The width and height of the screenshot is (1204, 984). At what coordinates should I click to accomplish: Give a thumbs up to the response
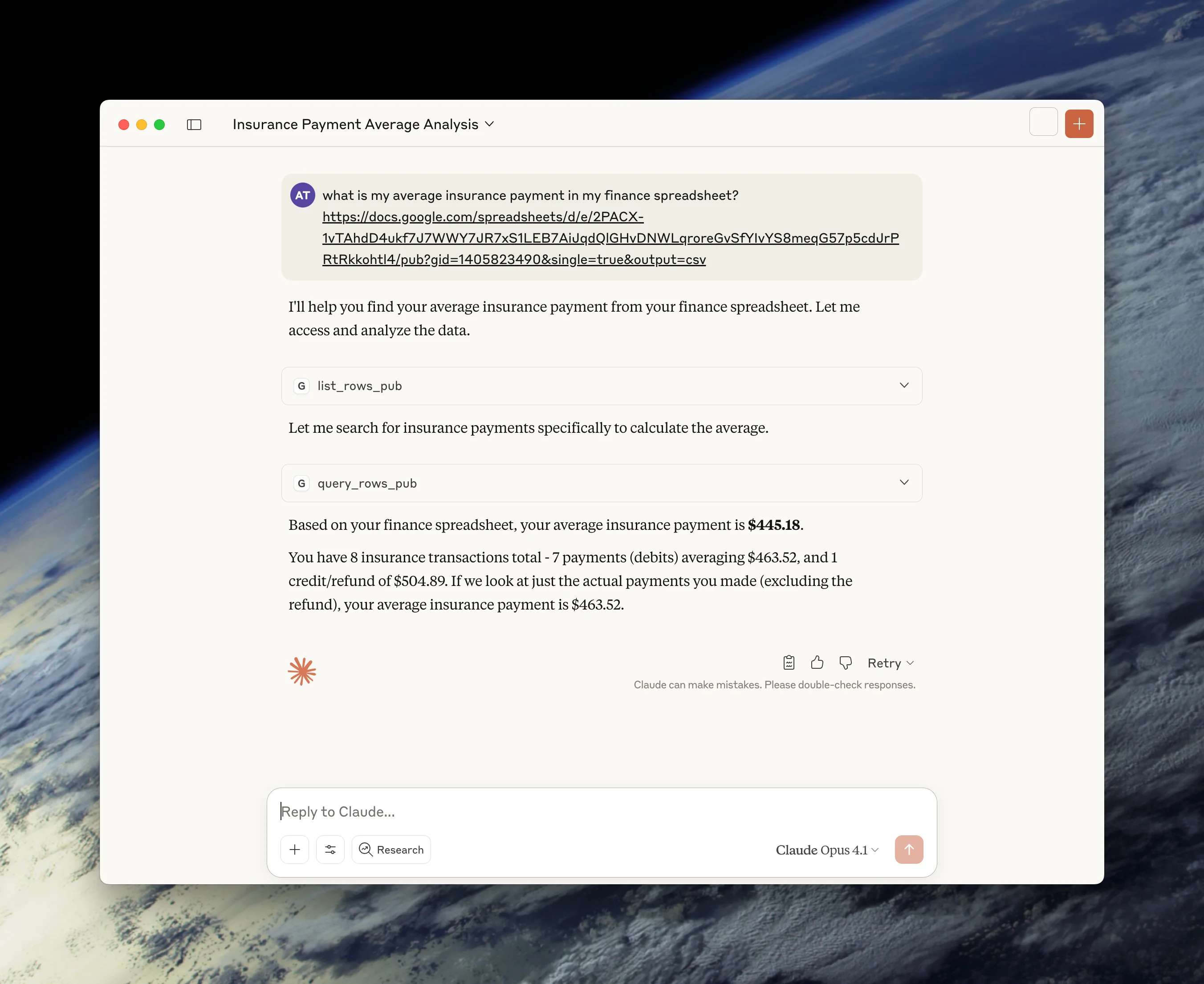[x=817, y=663]
